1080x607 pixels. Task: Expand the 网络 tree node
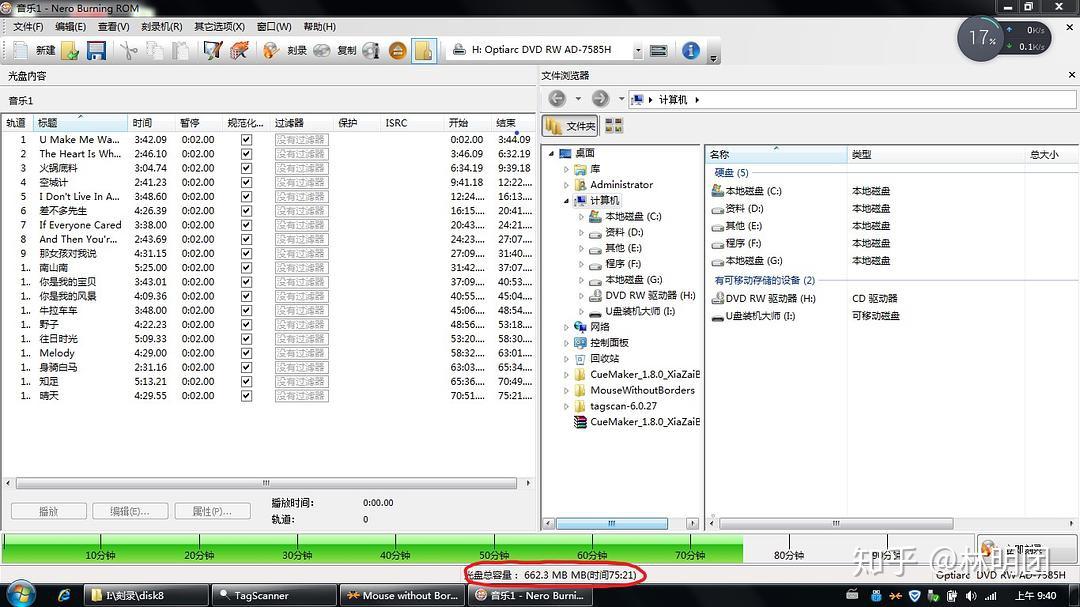(x=568, y=326)
